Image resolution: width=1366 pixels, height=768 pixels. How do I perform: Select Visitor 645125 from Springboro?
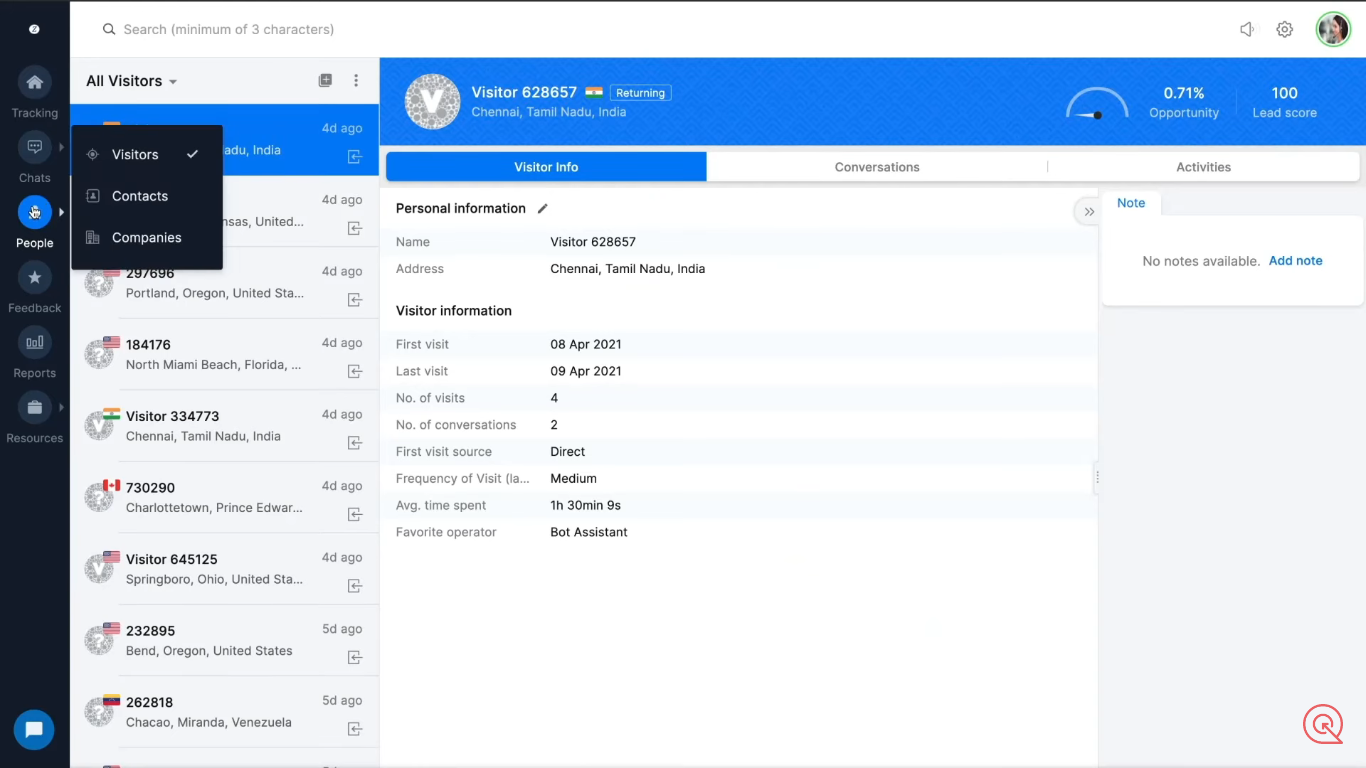point(224,569)
